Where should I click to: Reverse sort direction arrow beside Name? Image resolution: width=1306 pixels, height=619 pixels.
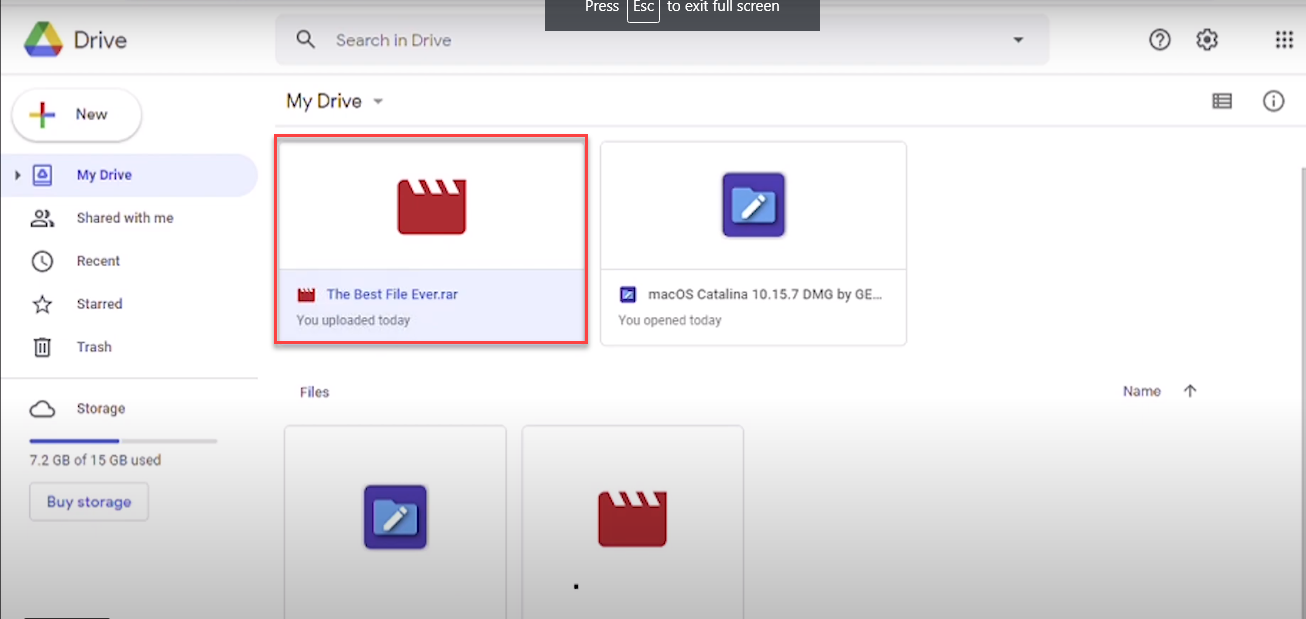(x=1189, y=392)
